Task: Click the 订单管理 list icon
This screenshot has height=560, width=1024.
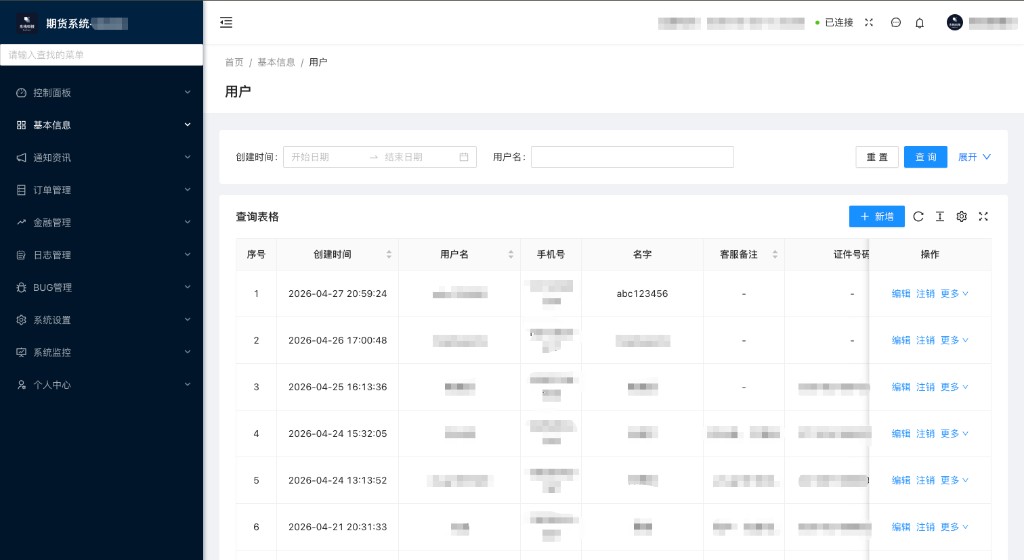Action: tap(21, 190)
